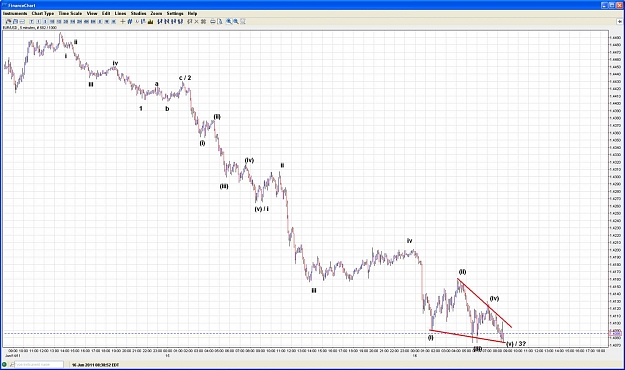625x370 pixels.
Task: Open the Studies menu
Action: click(138, 13)
